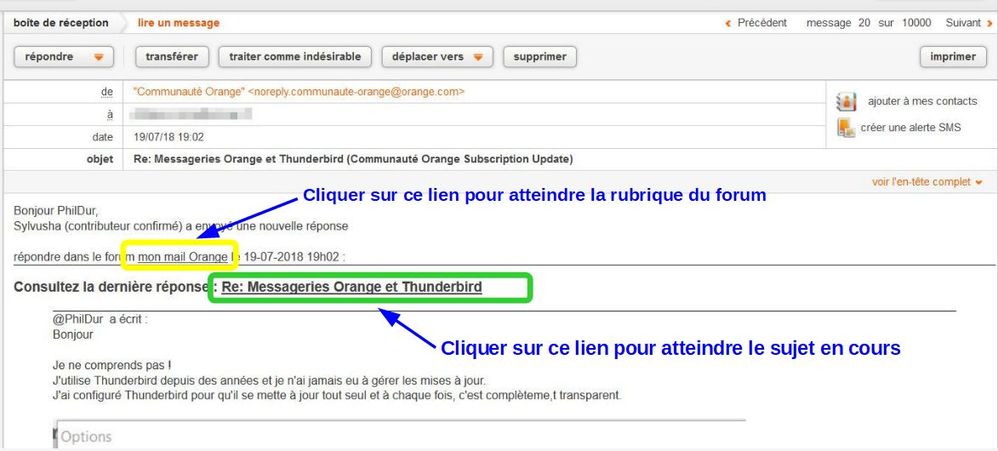998x451 pixels.
Task: Open the mon mail Orange forum link
Action: [183, 258]
